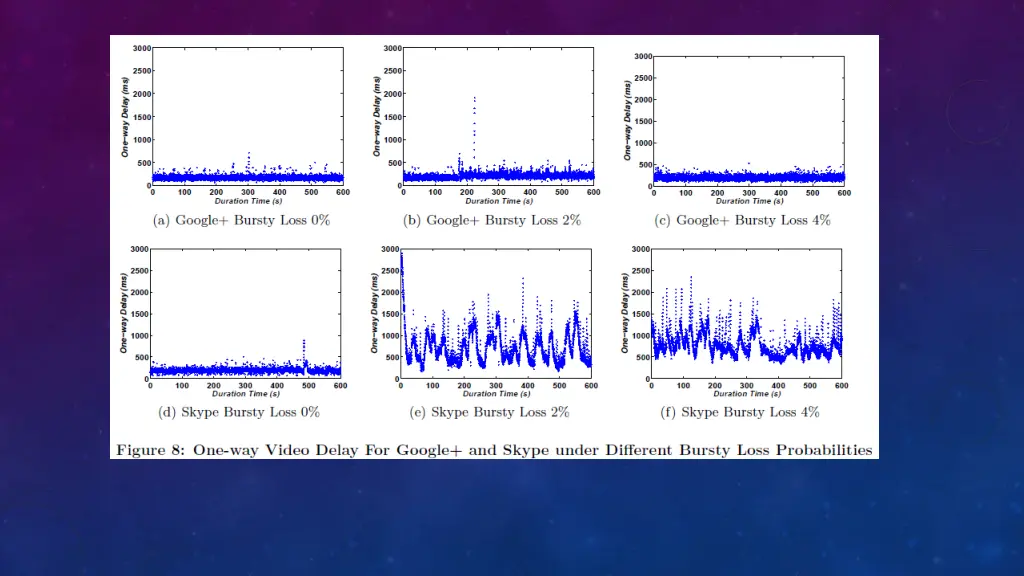
Task: Click 'Duration Time (s)' label under plot (d)
Action: coord(246,394)
